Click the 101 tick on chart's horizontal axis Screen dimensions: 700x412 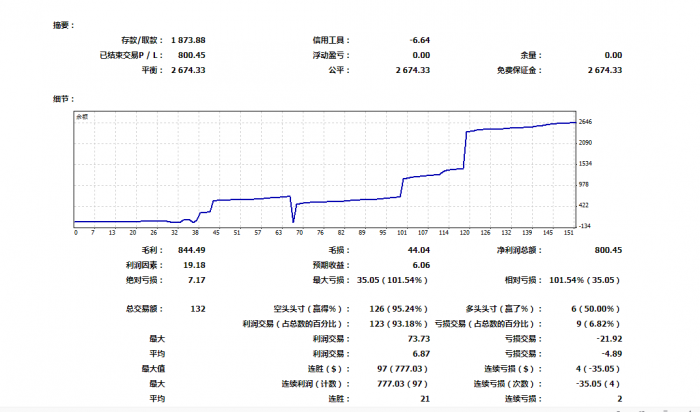401,232
